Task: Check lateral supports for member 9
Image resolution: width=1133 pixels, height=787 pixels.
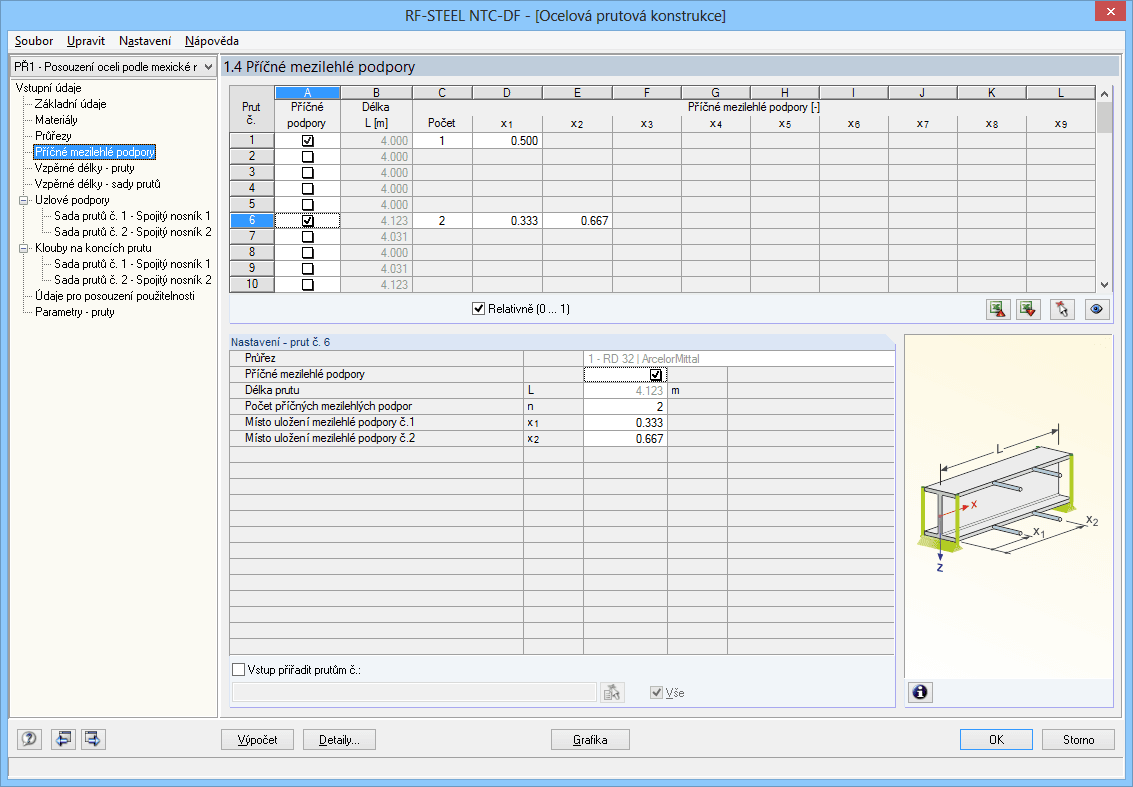Action: [x=308, y=268]
